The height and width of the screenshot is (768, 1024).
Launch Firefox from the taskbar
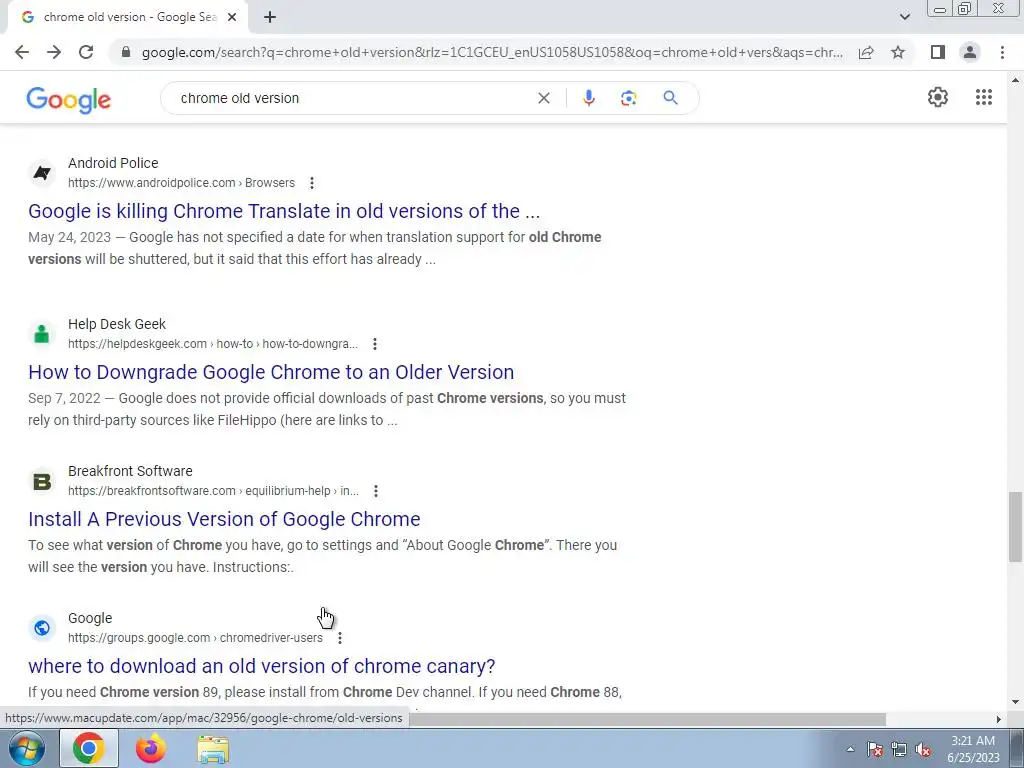click(x=151, y=748)
